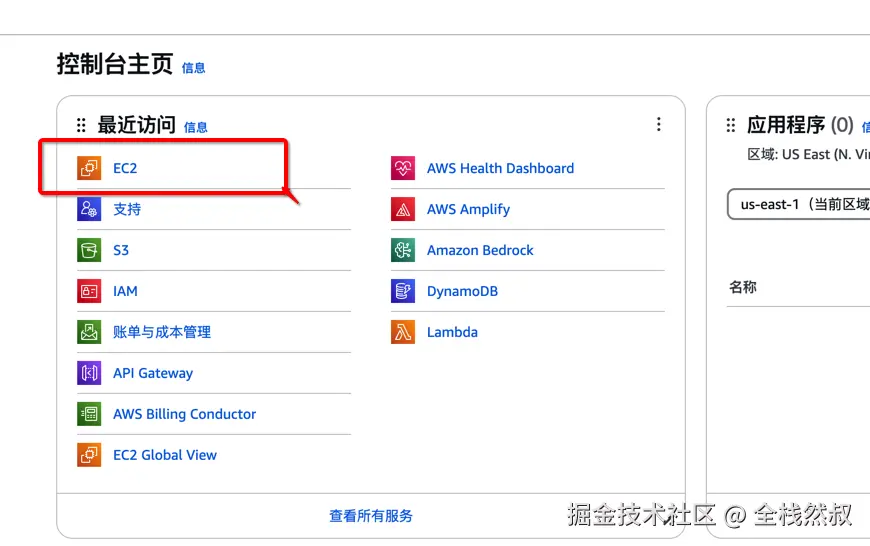
Task: Click the S3 bucket icon
Action: [x=89, y=250]
